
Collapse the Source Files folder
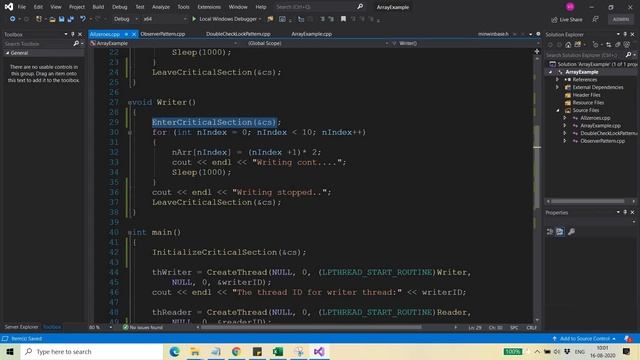point(558,110)
